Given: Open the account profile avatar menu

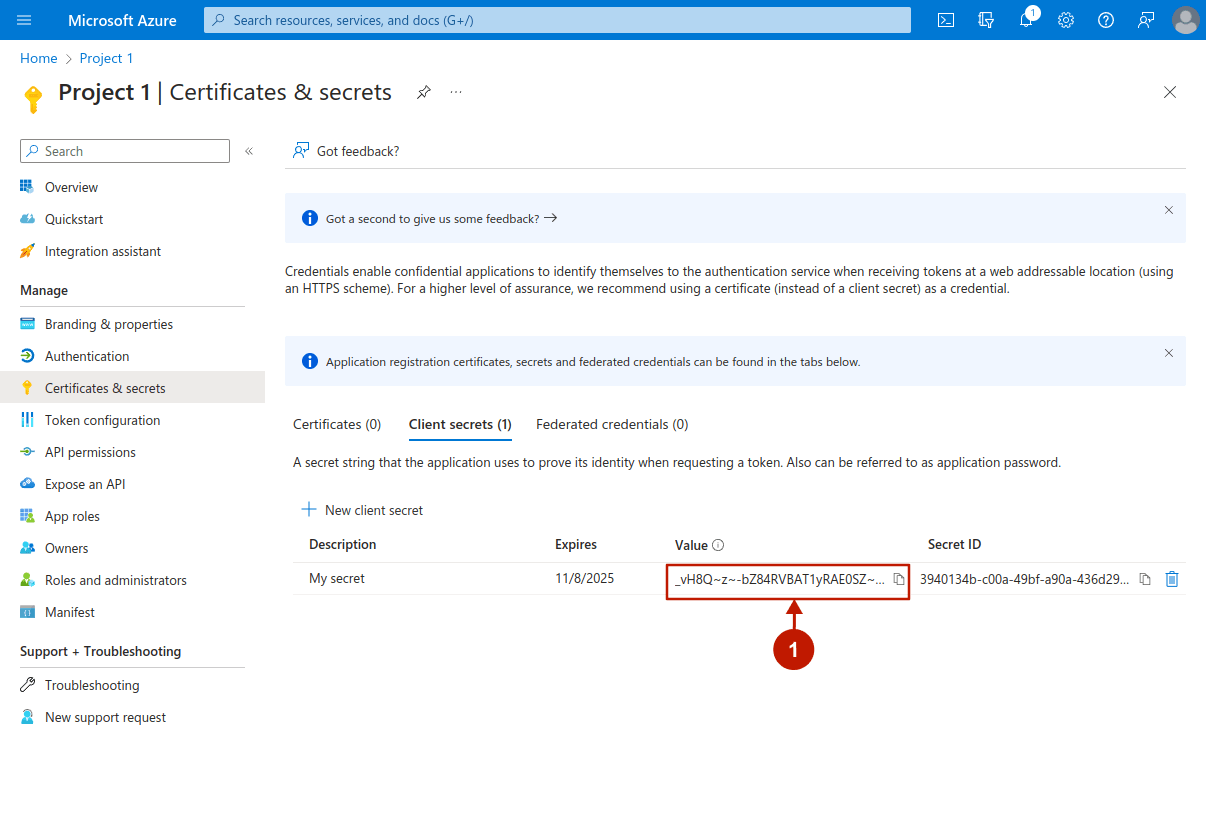Looking at the screenshot, I should coord(1185,20).
